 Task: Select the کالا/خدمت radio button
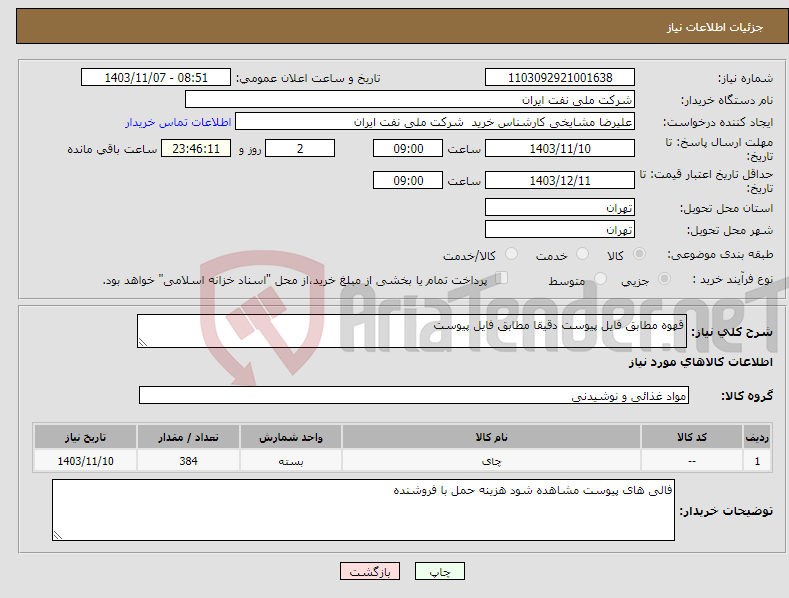coord(511,254)
